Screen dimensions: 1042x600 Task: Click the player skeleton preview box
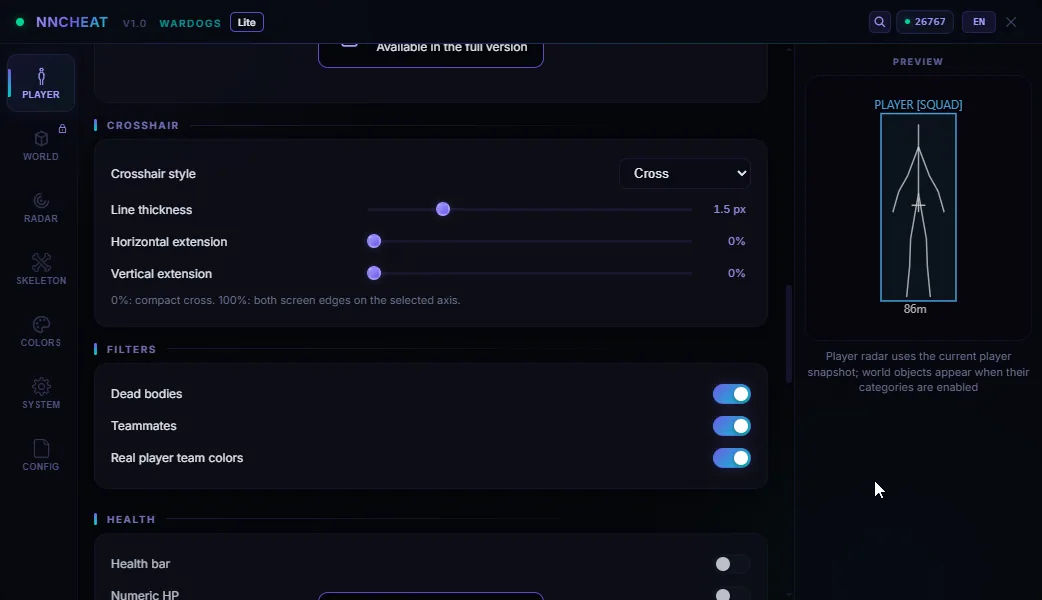point(918,207)
